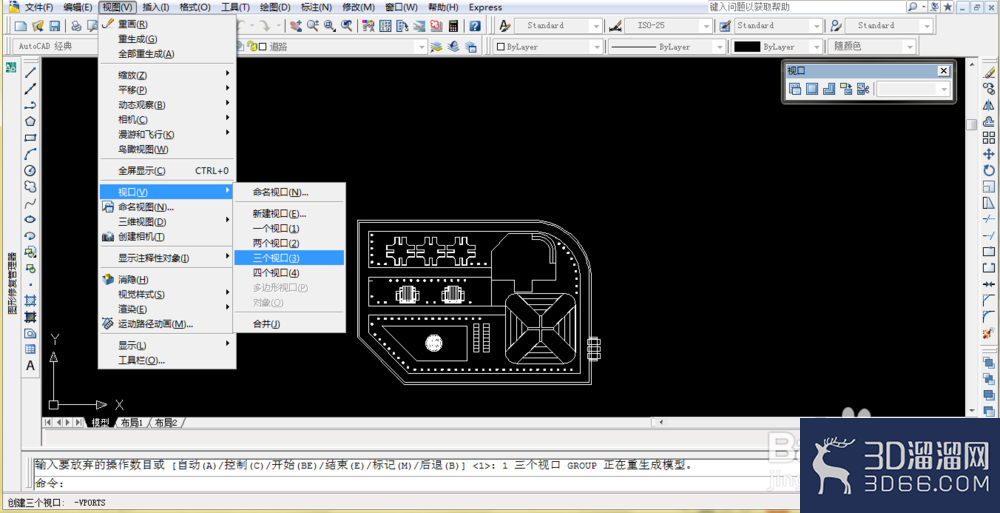1000x513 pixels.
Task: Open the ISO-25 dimension style dropdown
Action: (x=668, y=26)
